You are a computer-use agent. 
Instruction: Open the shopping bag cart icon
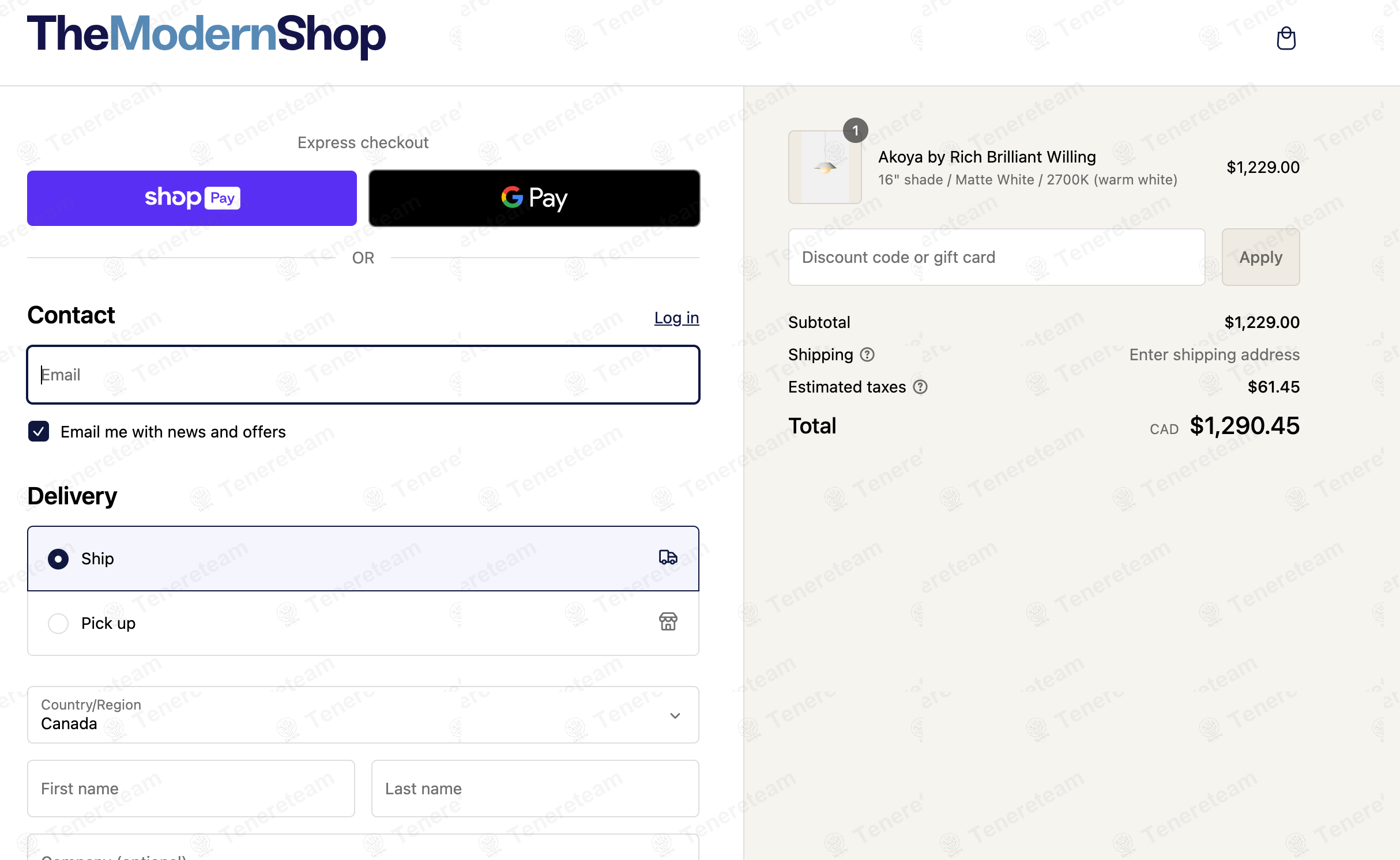click(x=1286, y=39)
